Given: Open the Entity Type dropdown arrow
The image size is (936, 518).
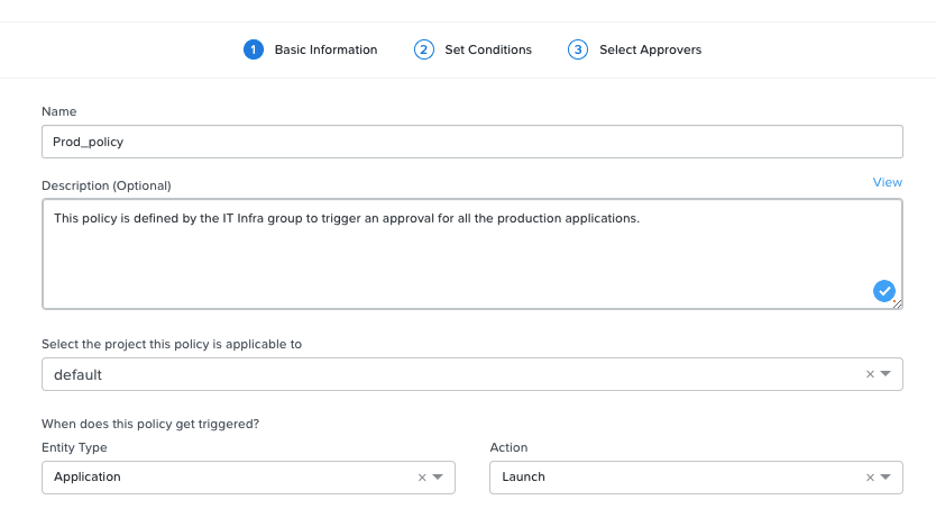Looking at the screenshot, I should click(x=438, y=477).
